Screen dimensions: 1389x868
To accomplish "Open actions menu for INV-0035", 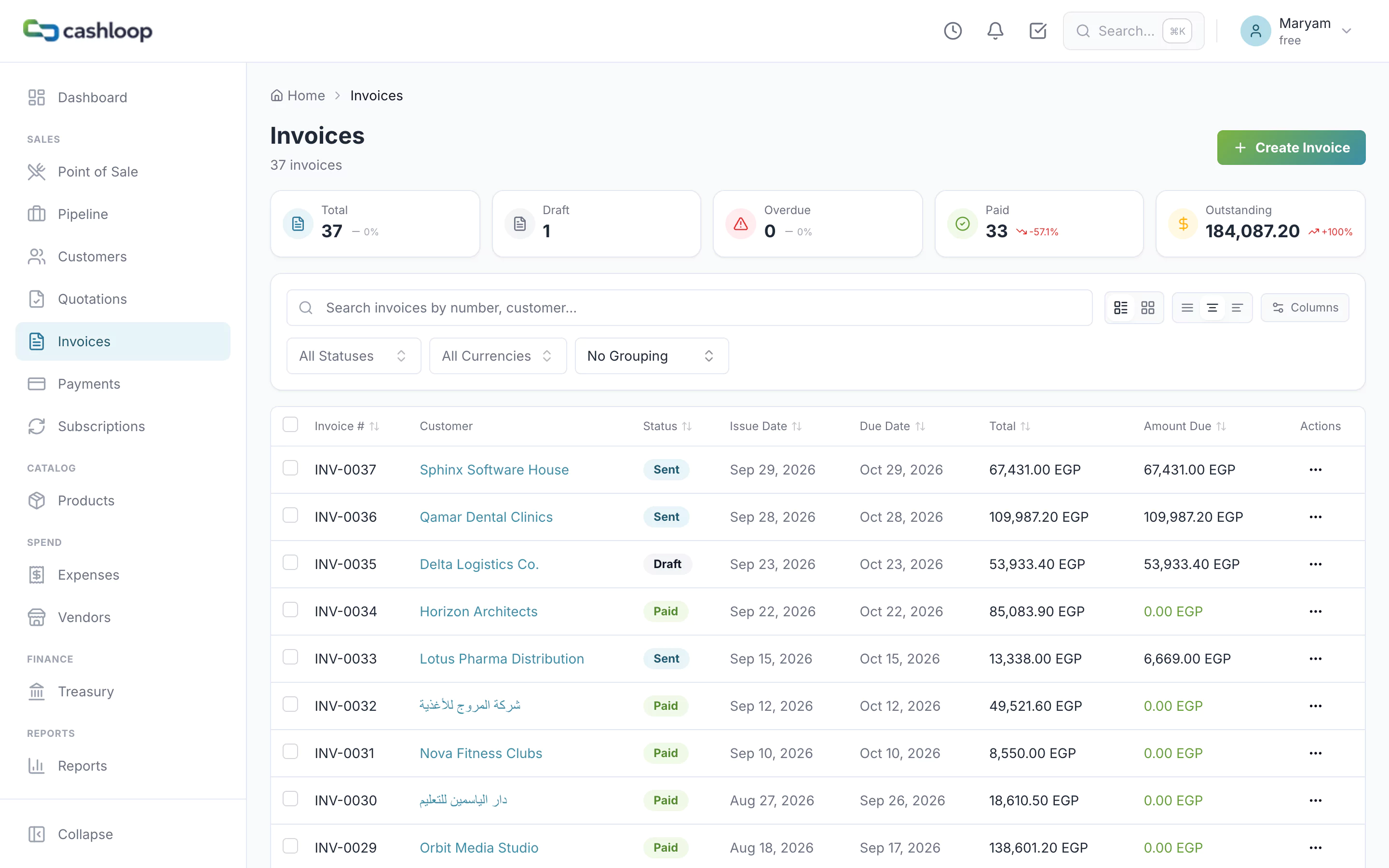I will [x=1315, y=564].
